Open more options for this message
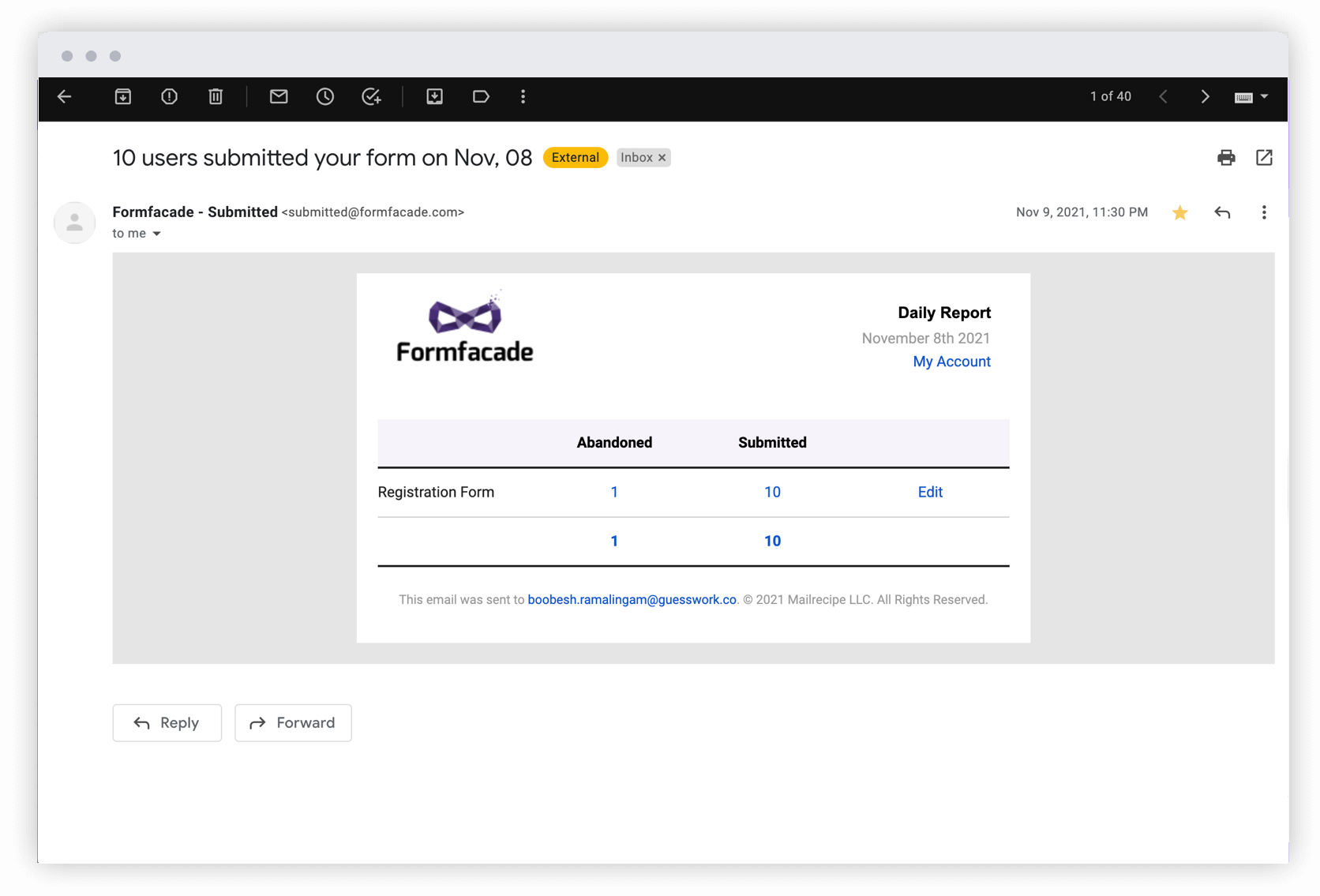 (1264, 212)
